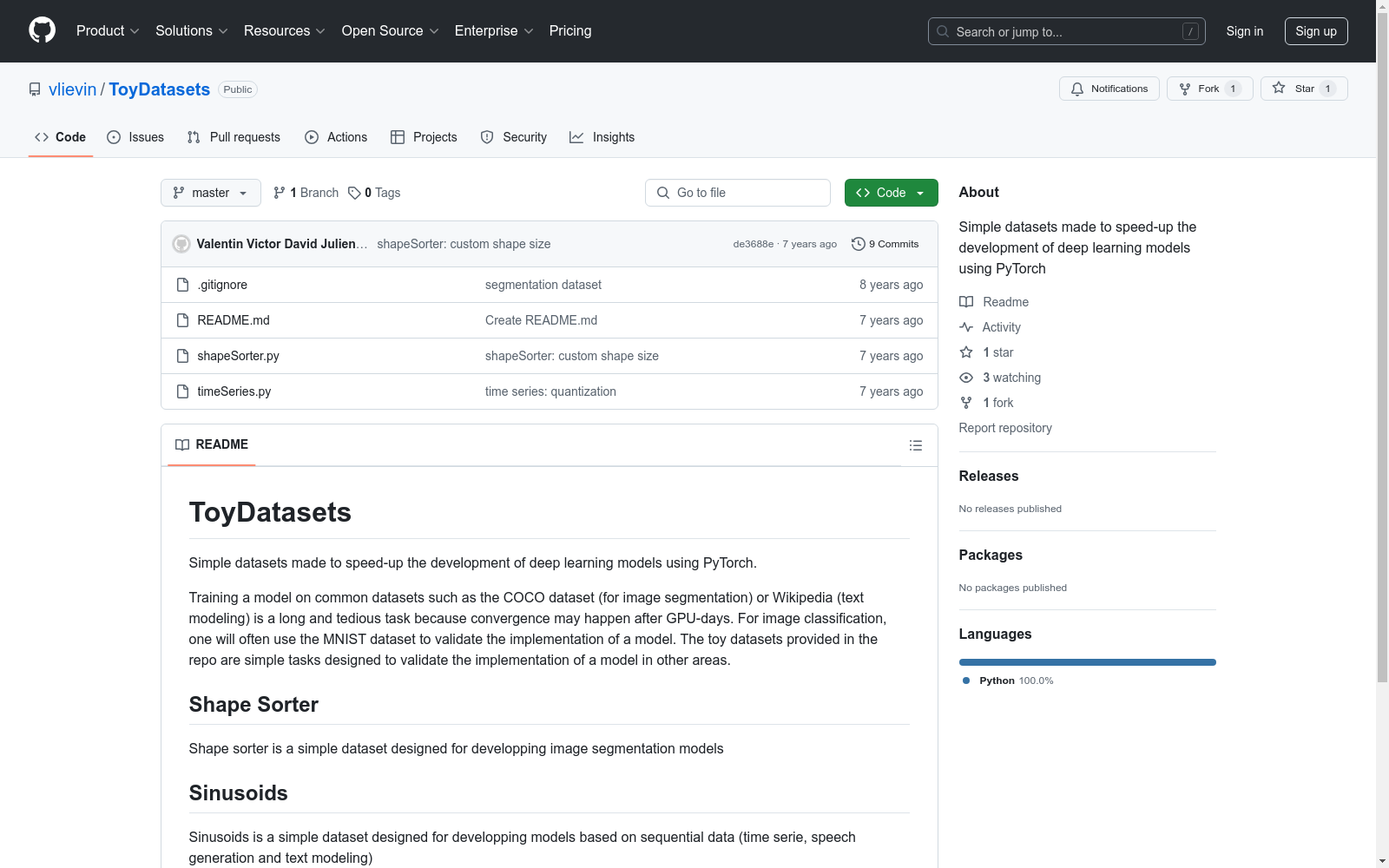Click the file icon next to README.md
Image resolution: width=1389 pixels, height=868 pixels.
click(x=182, y=320)
